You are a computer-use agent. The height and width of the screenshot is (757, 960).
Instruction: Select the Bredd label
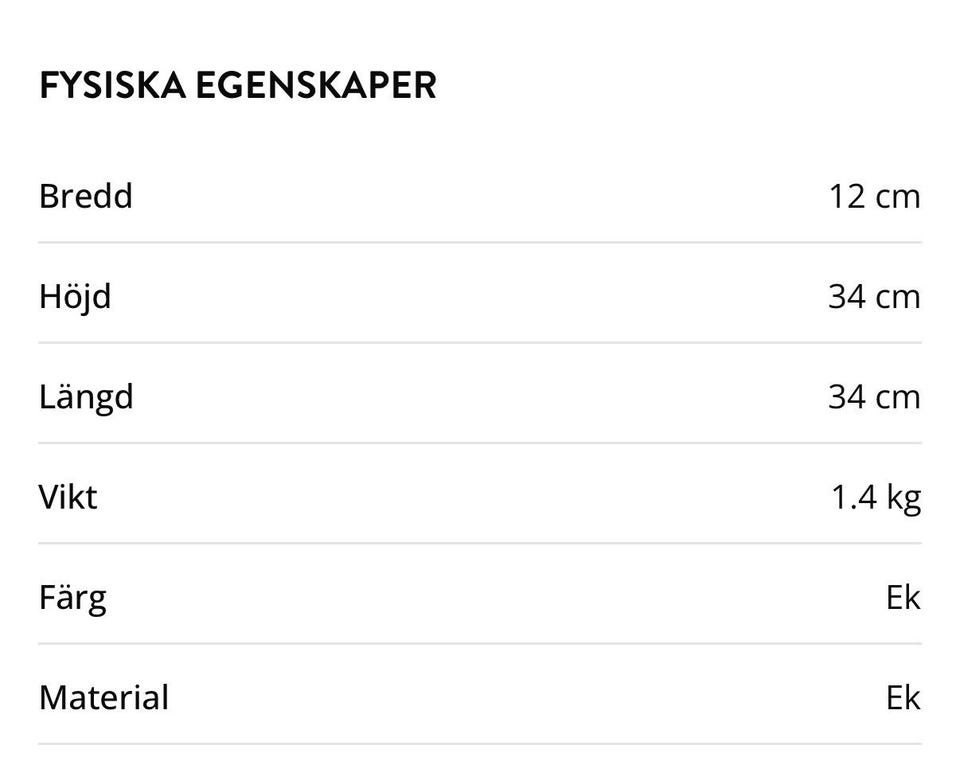pyautogui.click(x=86, y=196)
